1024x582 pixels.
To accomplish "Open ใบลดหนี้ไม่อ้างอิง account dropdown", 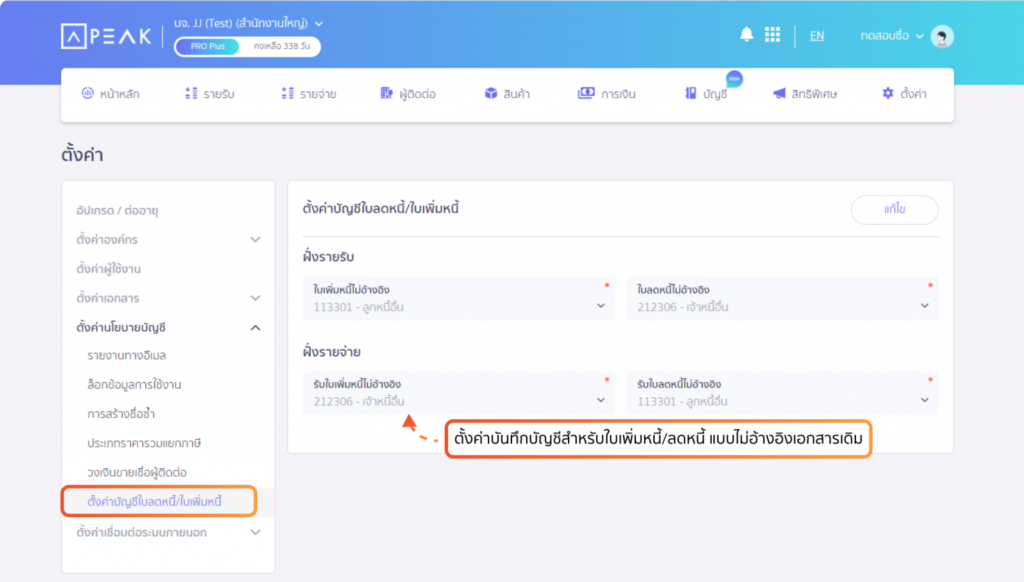I will pyautogui.click(x=782, y=299).
